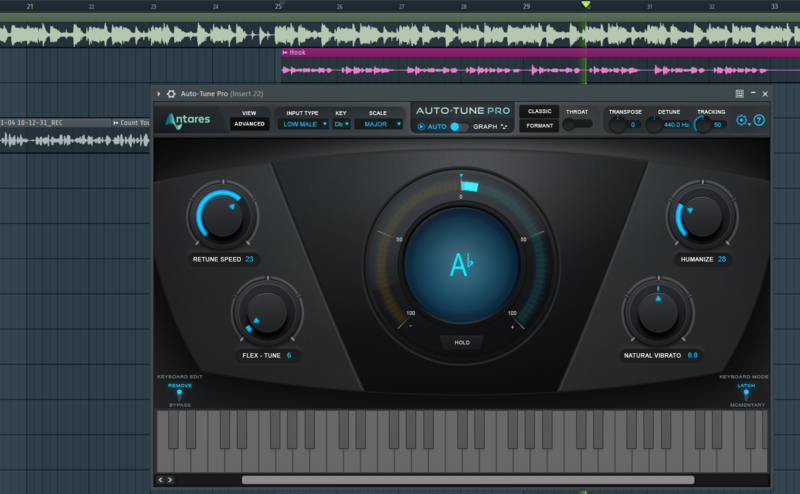Select the Classic mode button
Viewport: 800px width, 494px height.
(540, 111)
